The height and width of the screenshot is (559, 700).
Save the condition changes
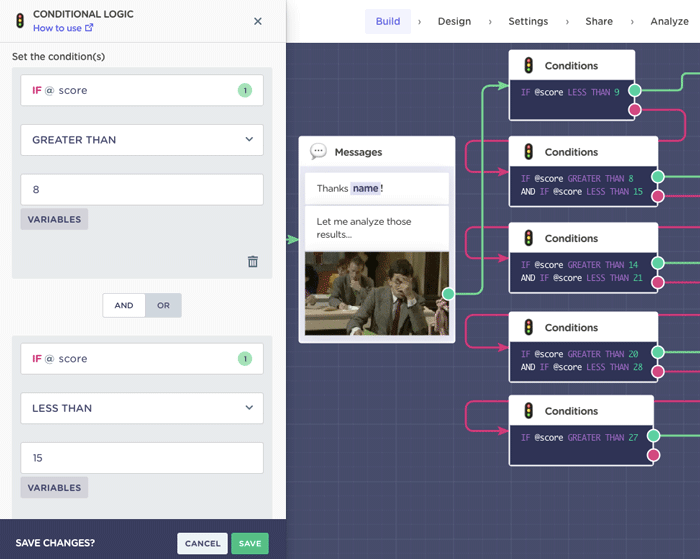250,543
